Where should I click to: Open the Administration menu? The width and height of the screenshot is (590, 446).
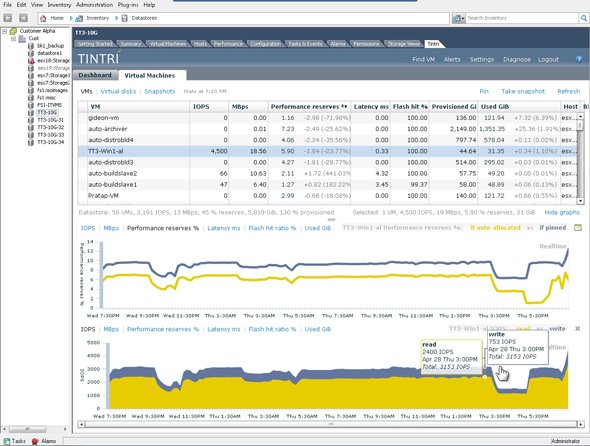(x=94, y=5)
